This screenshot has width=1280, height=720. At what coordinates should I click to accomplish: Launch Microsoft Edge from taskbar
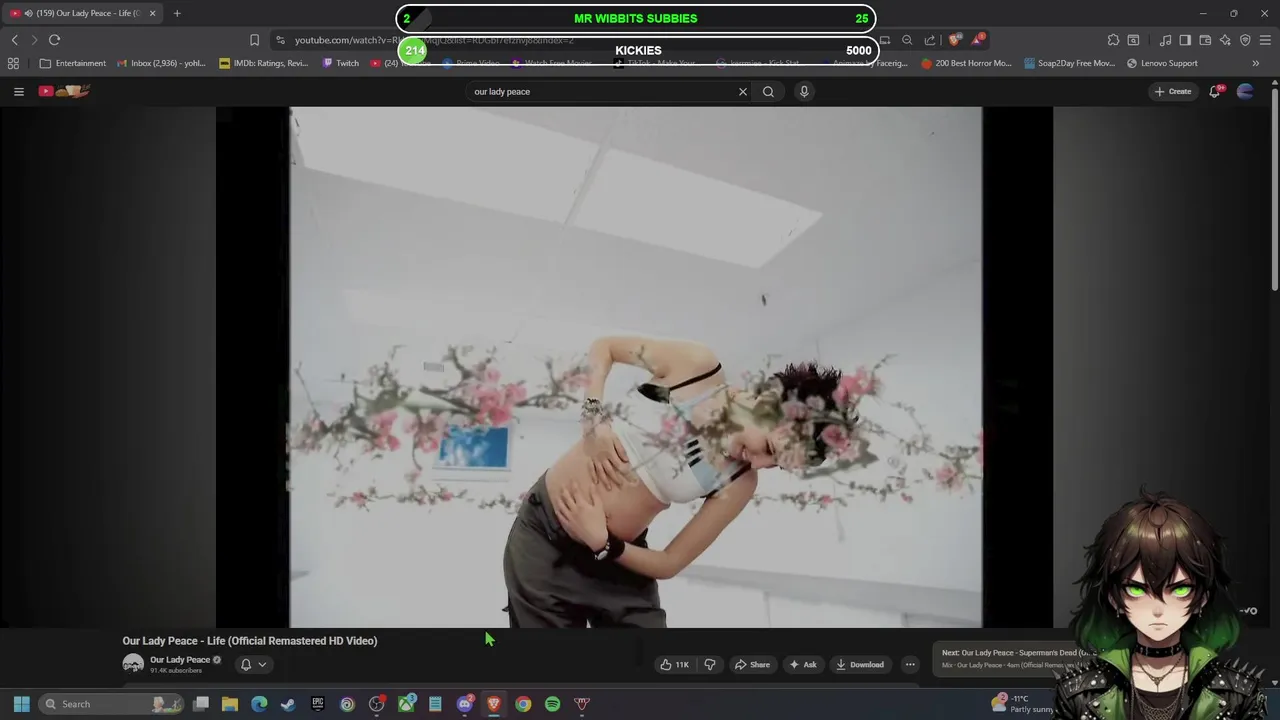click(259, 704)
